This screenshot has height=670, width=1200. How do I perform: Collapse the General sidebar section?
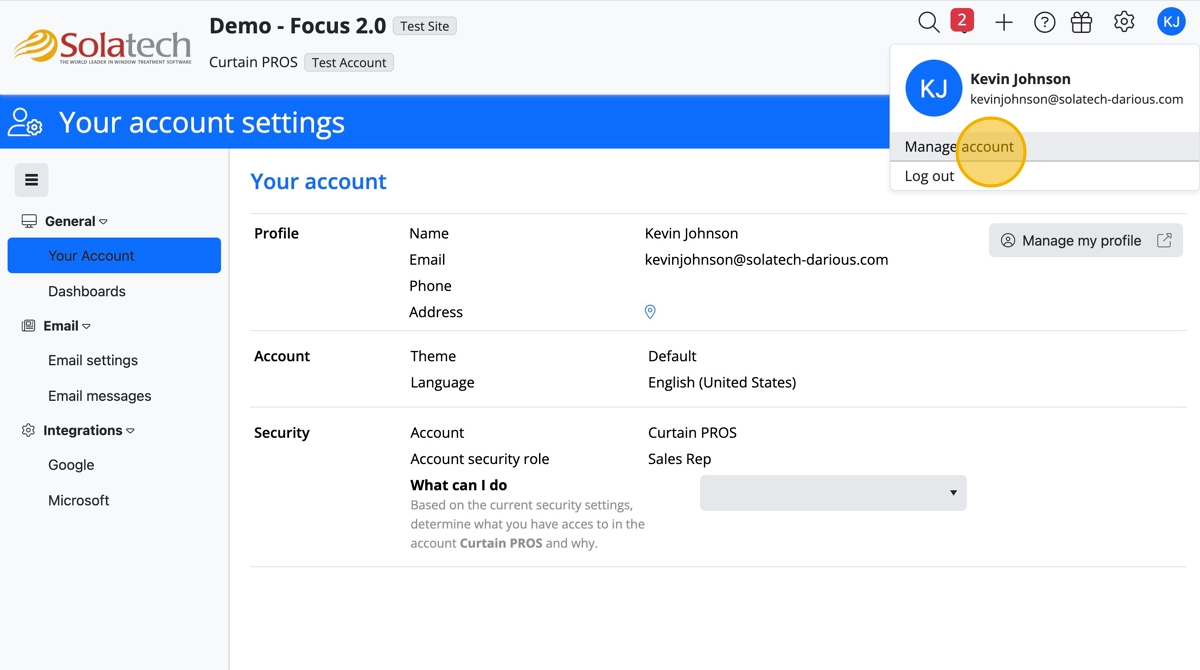tap(75, 221)
